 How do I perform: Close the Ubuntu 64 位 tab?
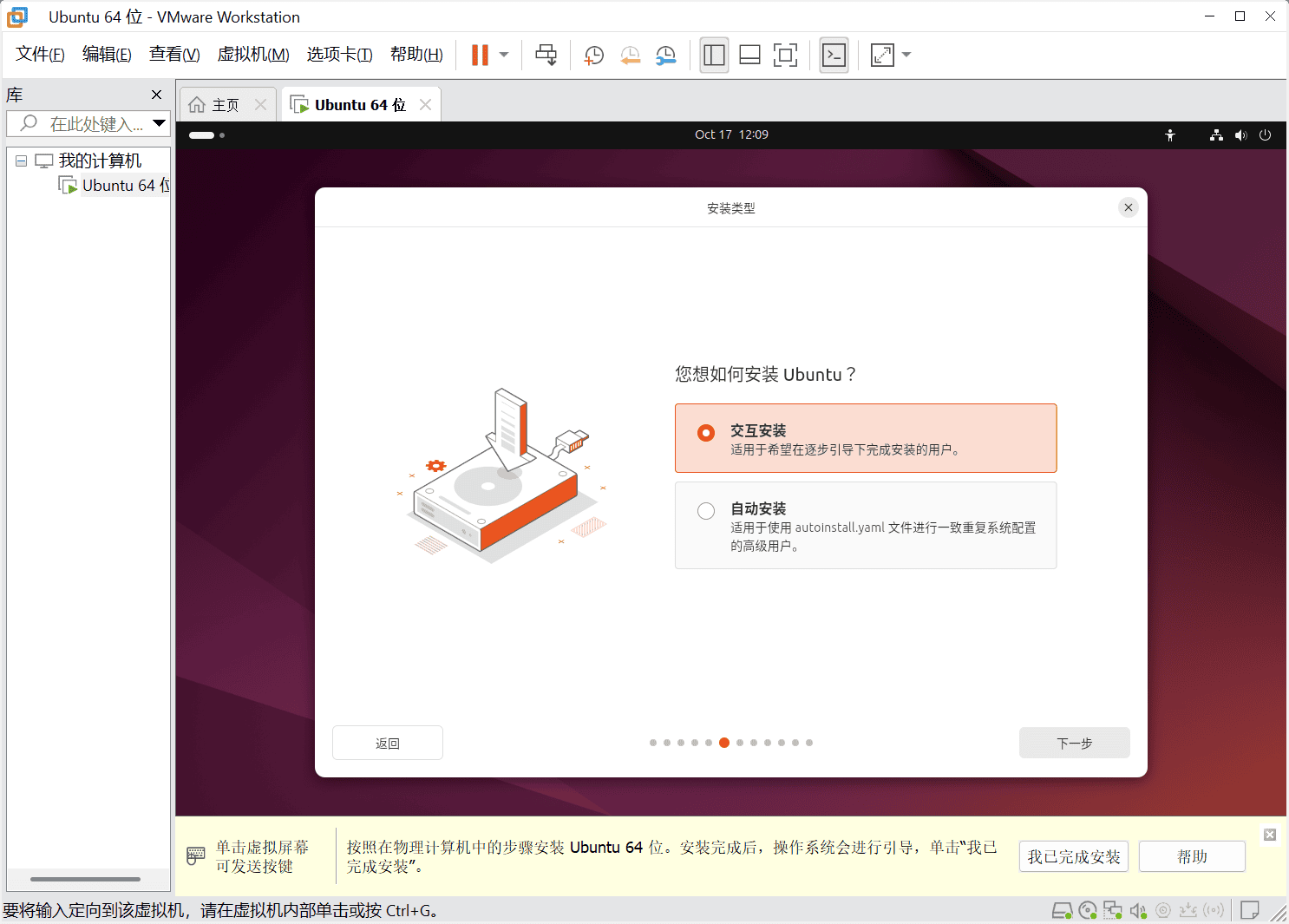(x=425, y=104)
